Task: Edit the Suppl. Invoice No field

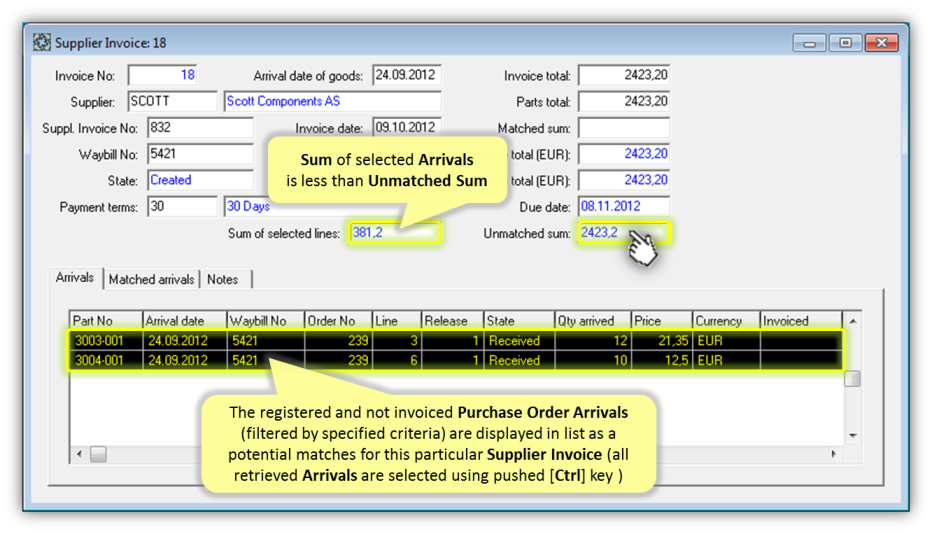Action: [200, 127]
